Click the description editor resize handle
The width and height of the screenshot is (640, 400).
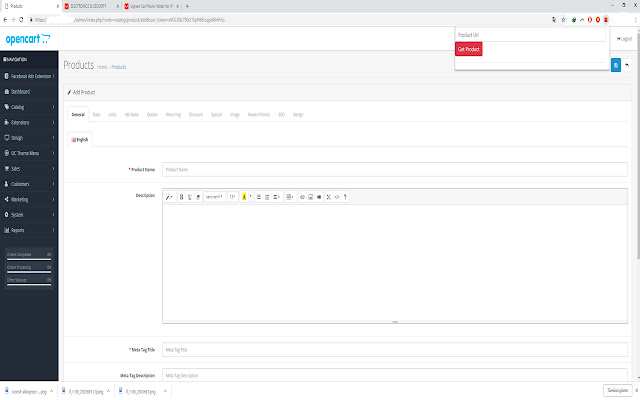coord(395,322)
